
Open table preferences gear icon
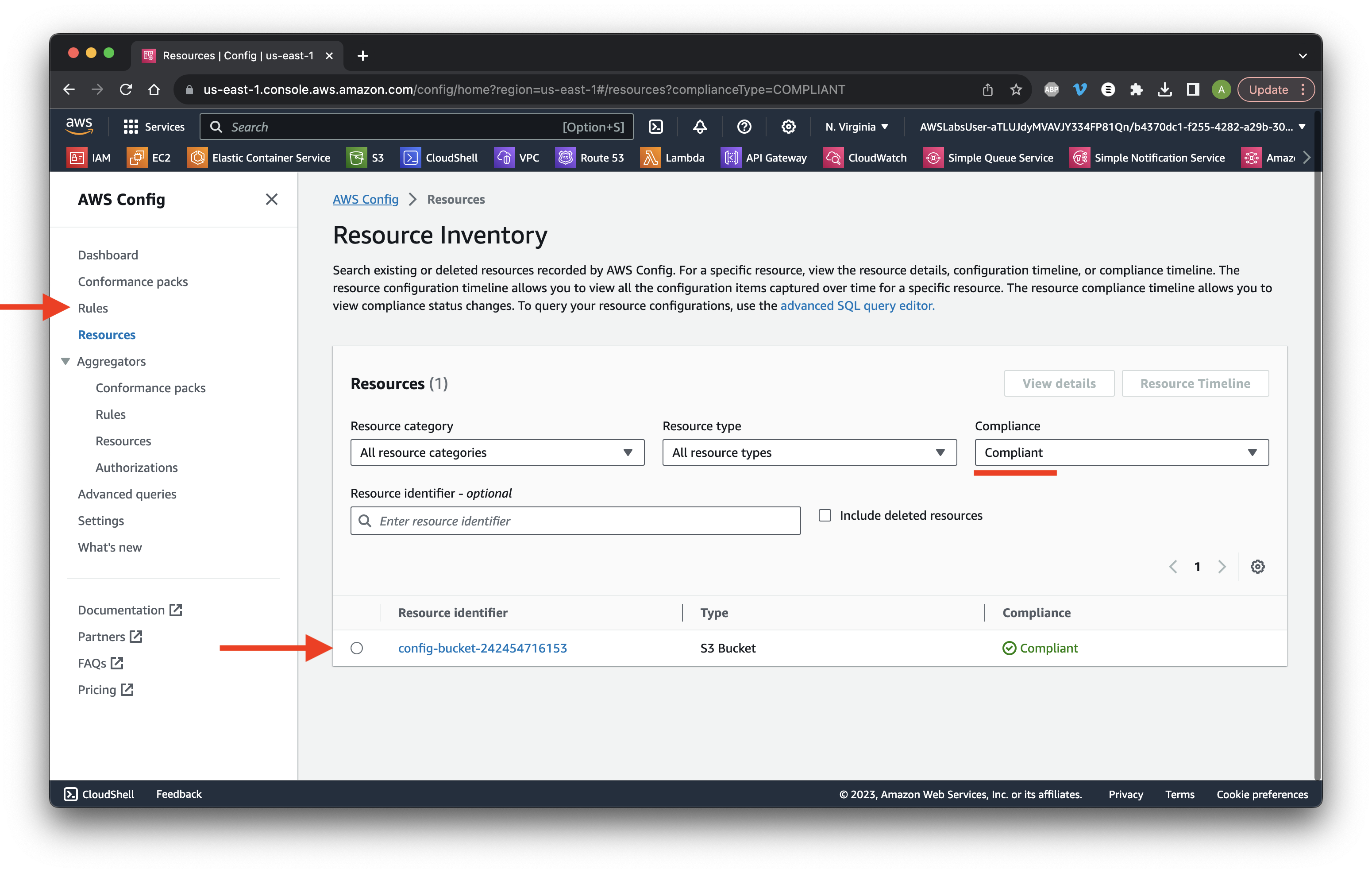click(x=1257, y=566)
